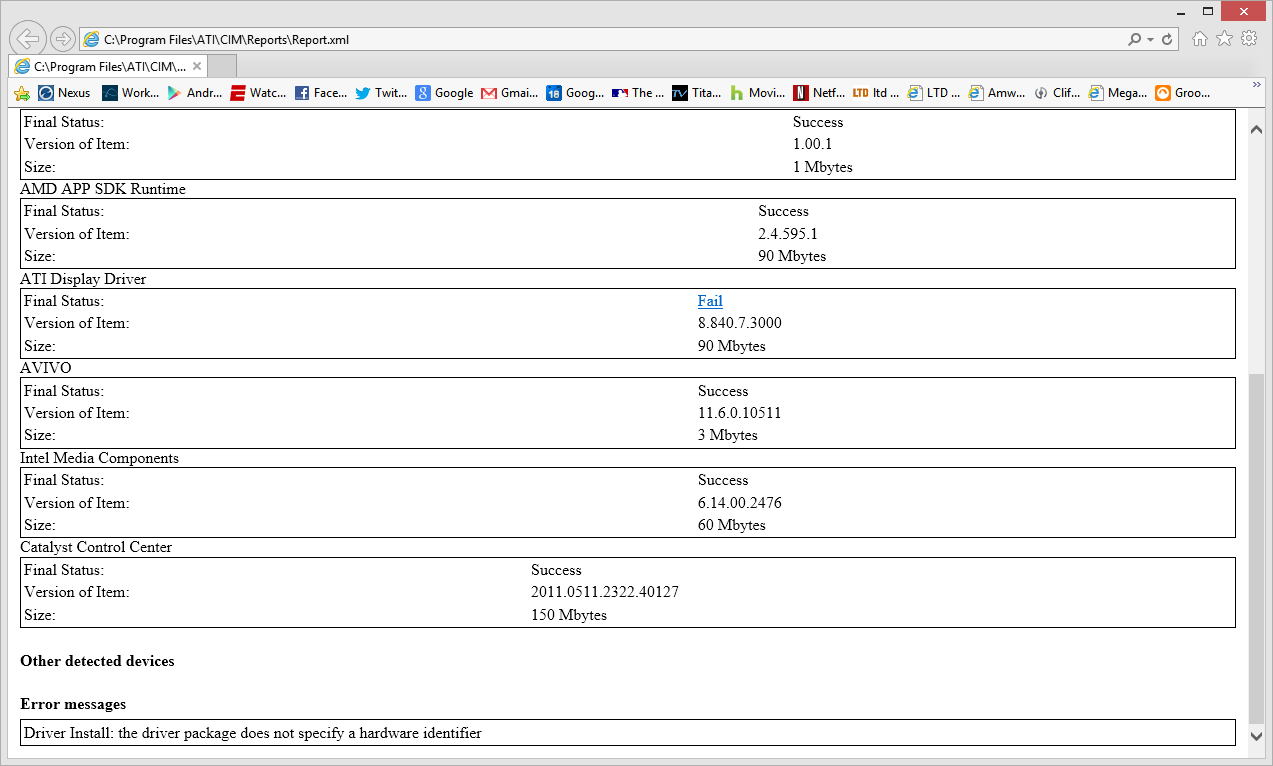Open a new blank tab

pos(222,67)
